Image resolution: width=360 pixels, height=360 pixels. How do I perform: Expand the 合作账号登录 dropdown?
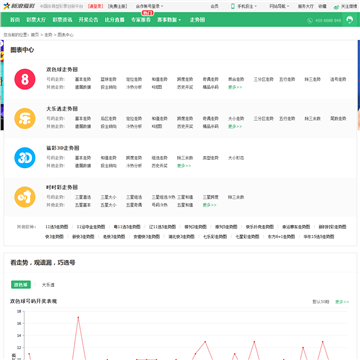pos(149,6)
